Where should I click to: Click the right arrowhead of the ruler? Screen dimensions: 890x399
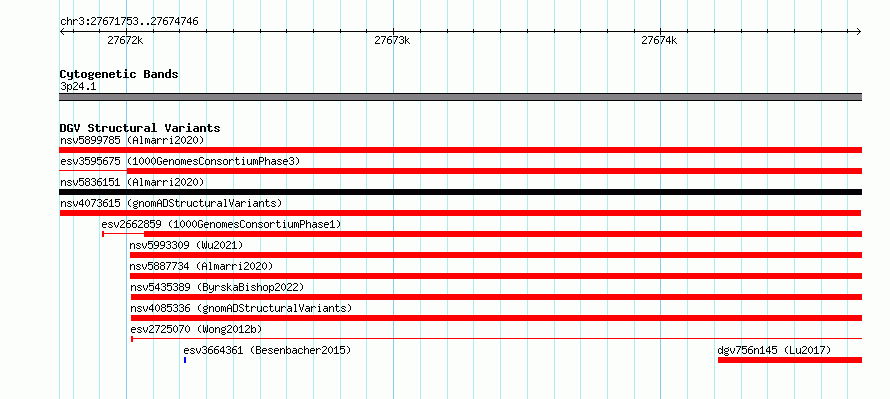(859, 31)
